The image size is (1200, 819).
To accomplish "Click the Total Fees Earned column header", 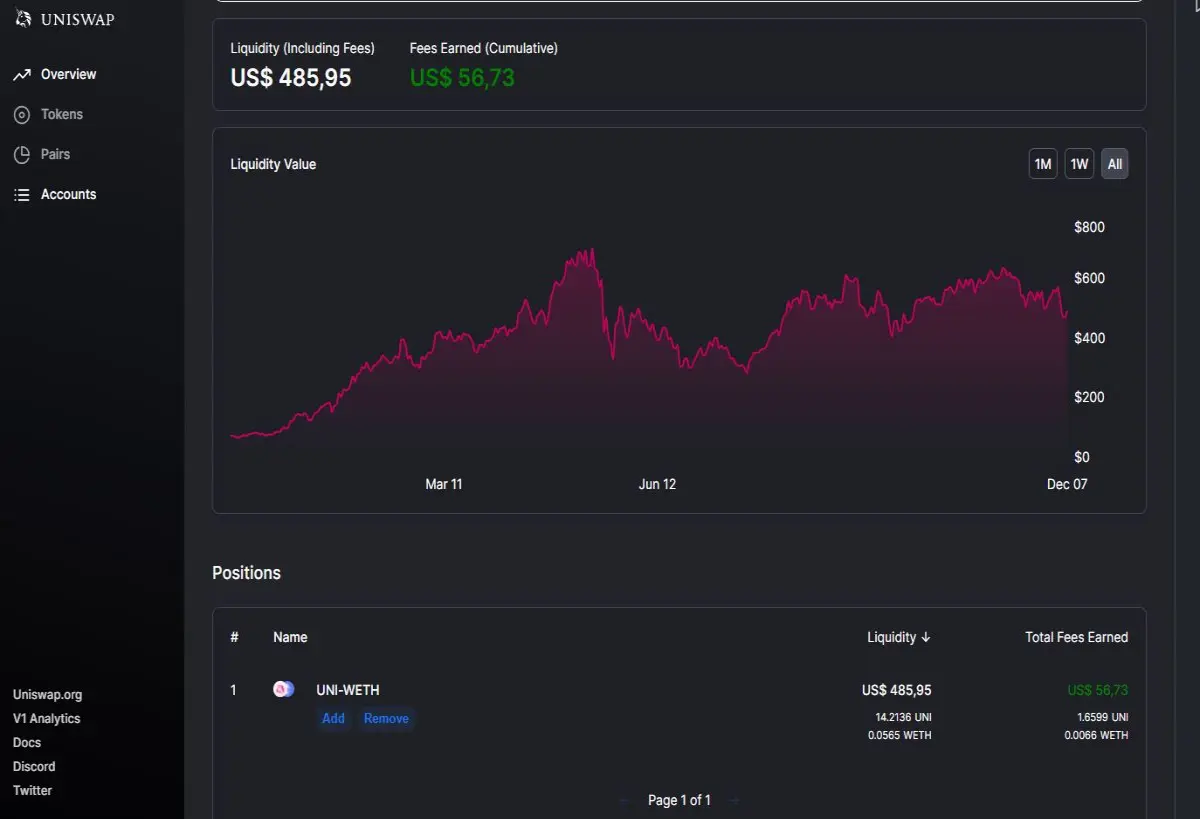I will 1076,637.
